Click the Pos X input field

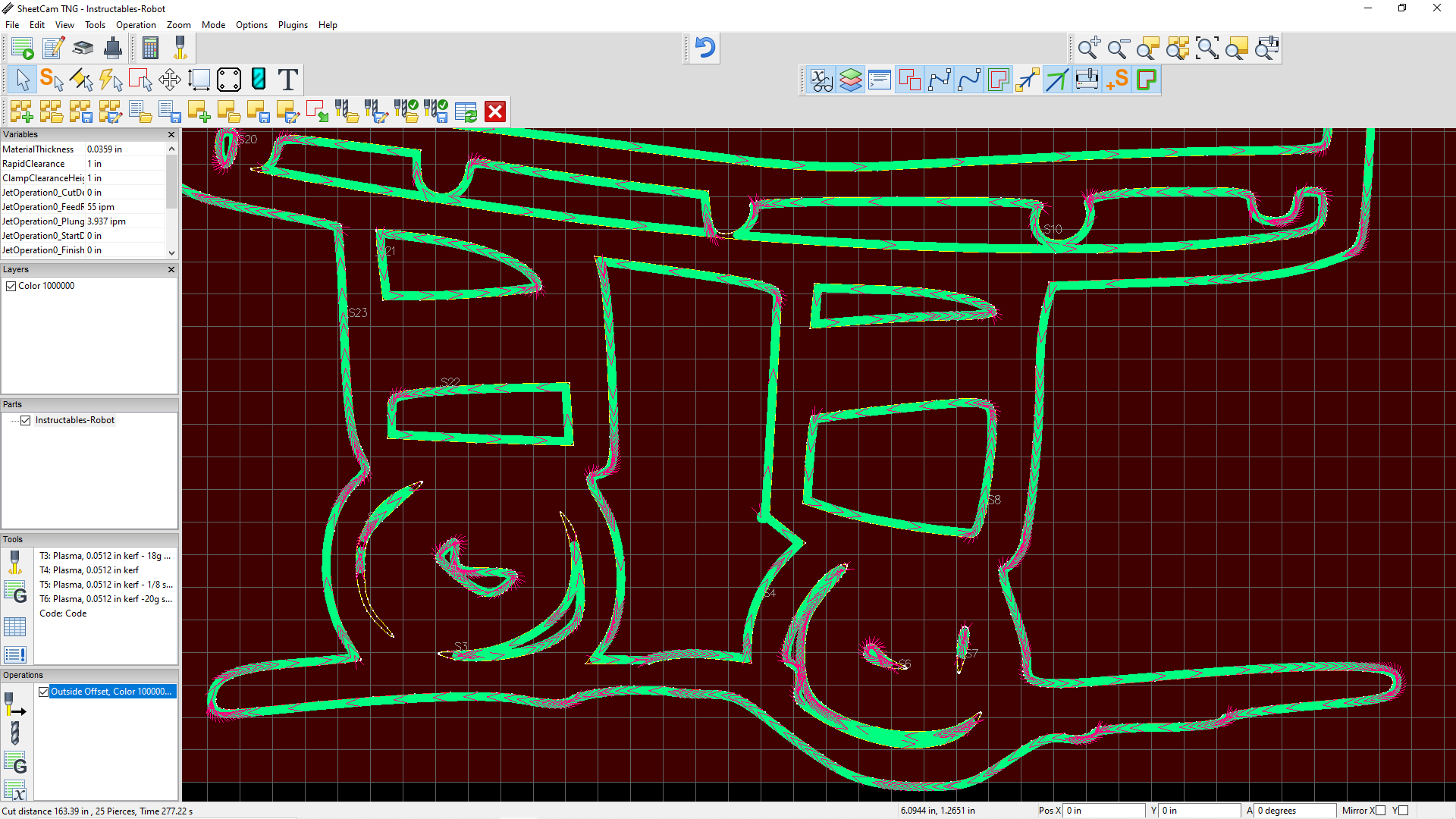[1103, 811]
